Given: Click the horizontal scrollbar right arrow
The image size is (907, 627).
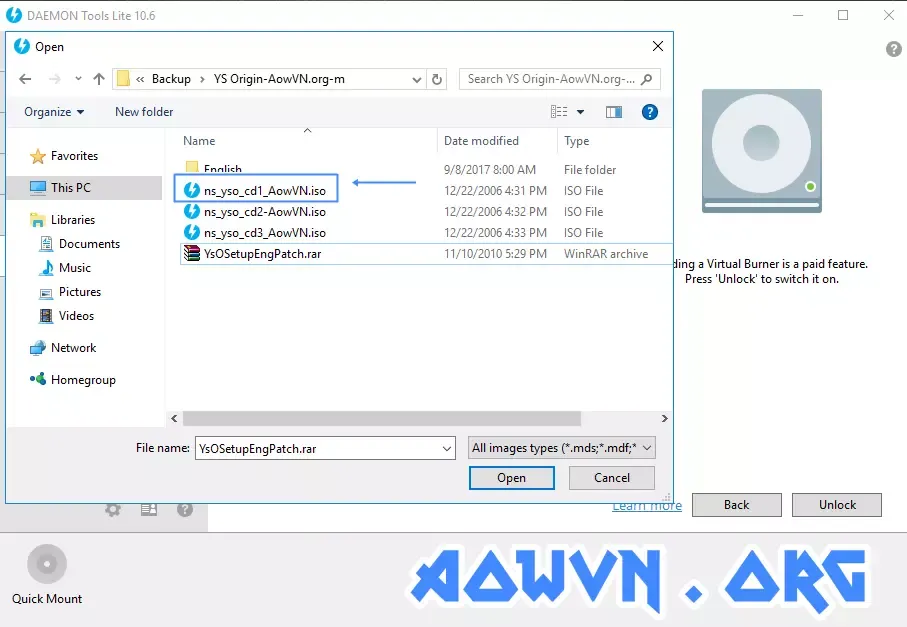Looking at the screenshot, I should coord(665,418).
